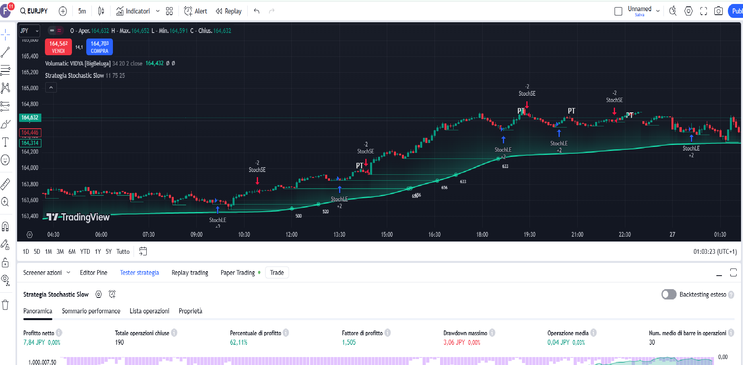
Task: Select the Tutto date range
Action: click(123, 252)
